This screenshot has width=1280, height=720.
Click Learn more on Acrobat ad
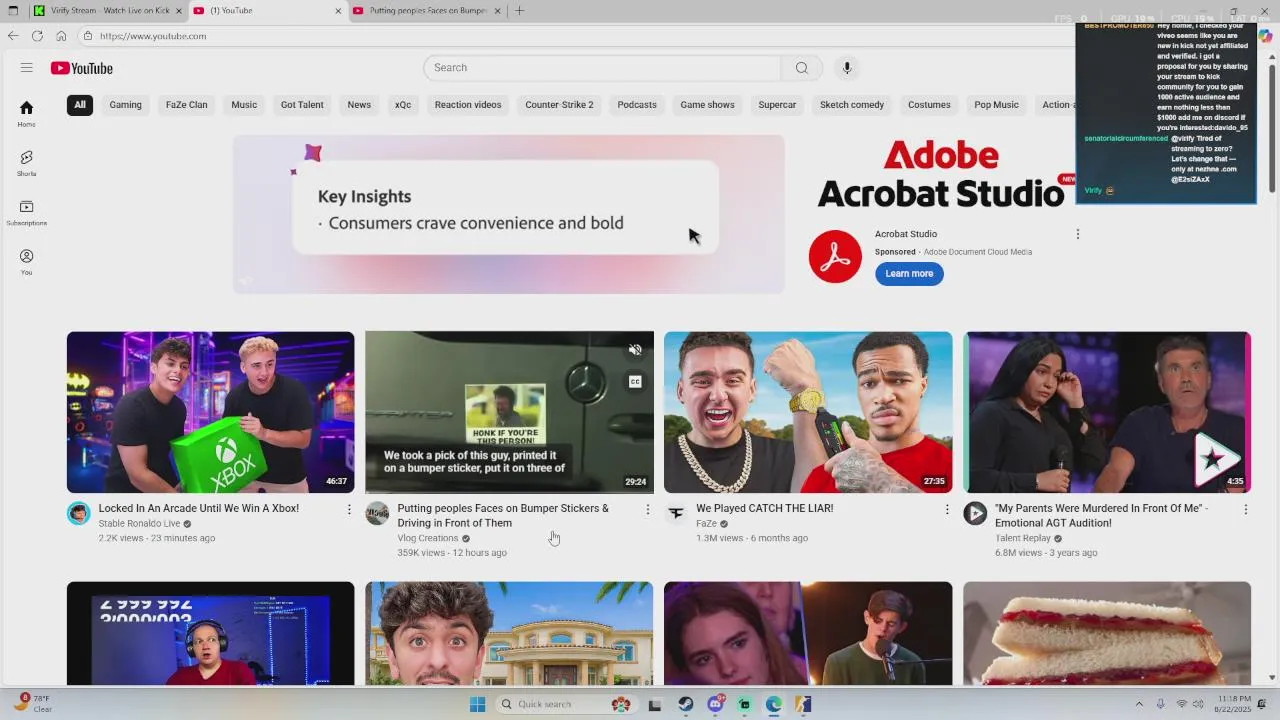909,274
